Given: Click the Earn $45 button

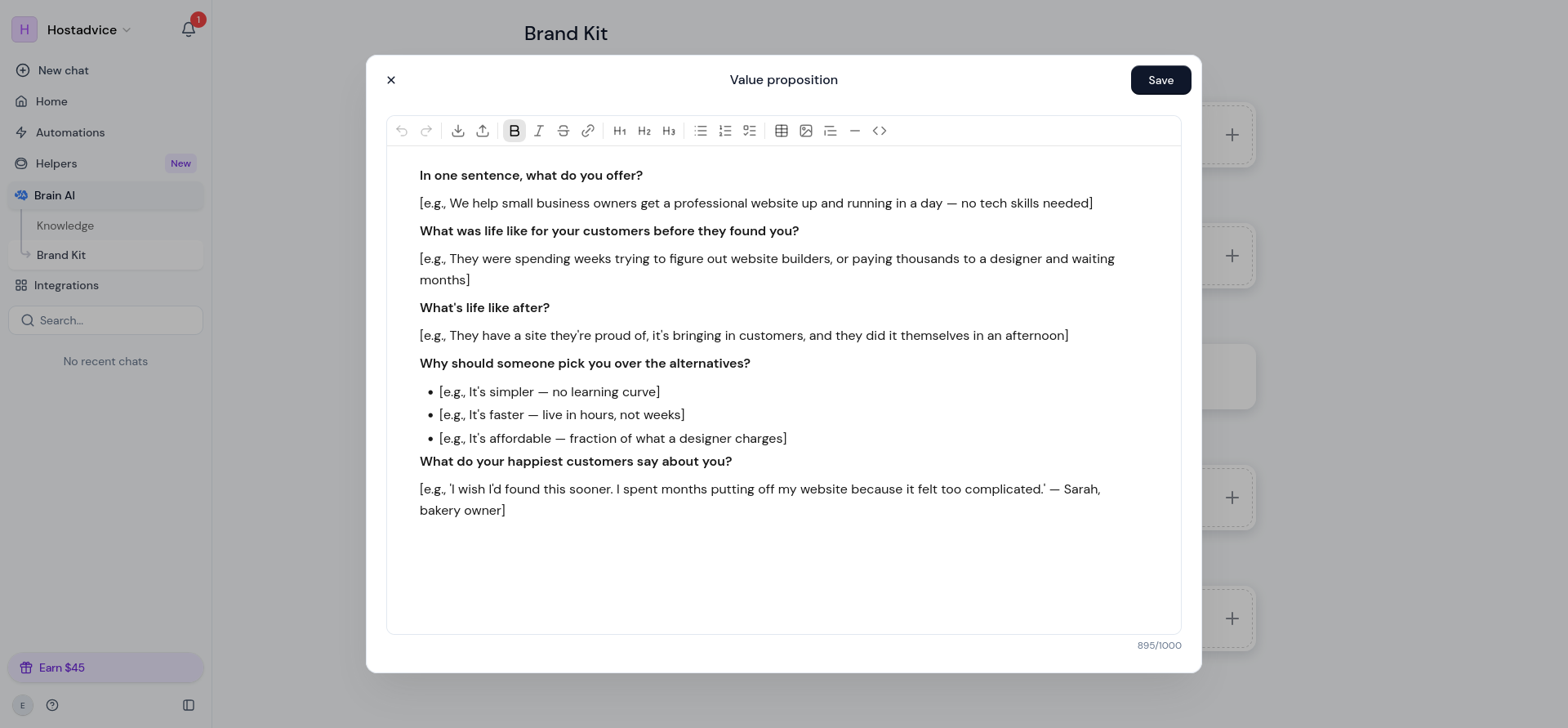Looking at the screenshot, I should tap(106, 668).
